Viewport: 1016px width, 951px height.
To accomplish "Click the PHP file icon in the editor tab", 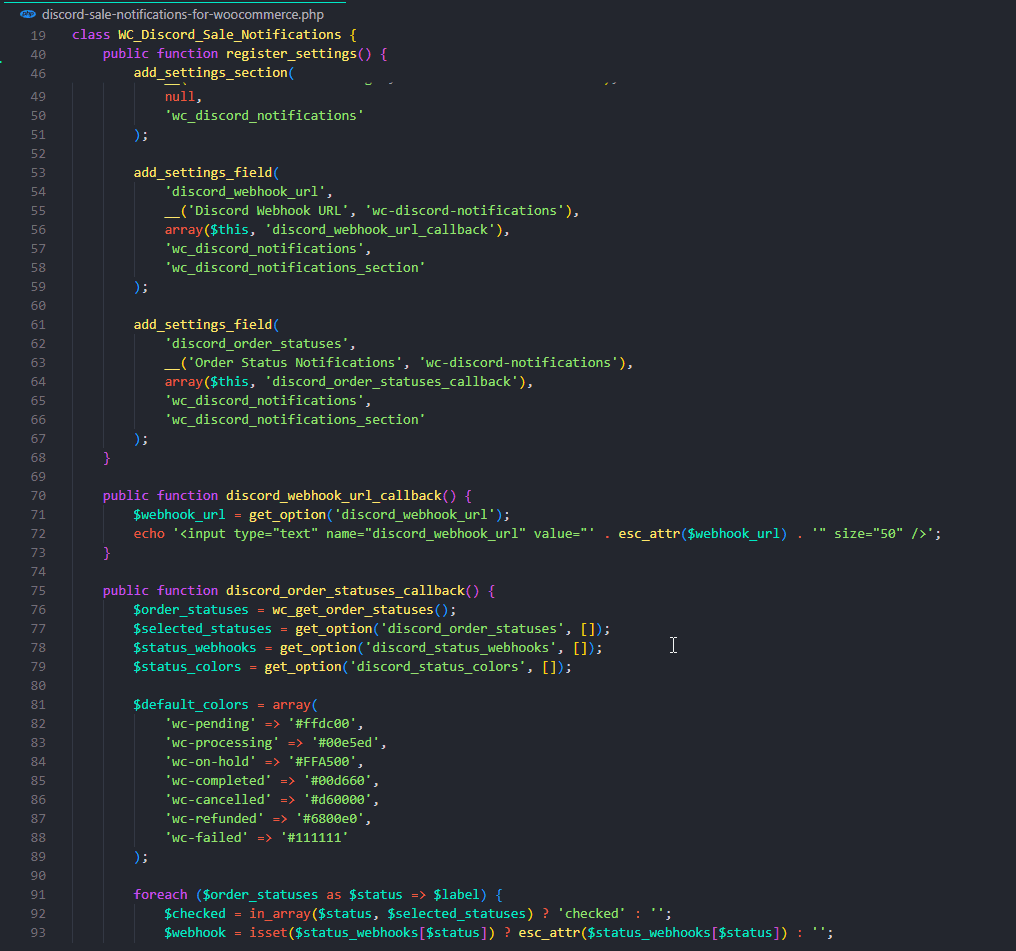I will (x=28, y=15).
